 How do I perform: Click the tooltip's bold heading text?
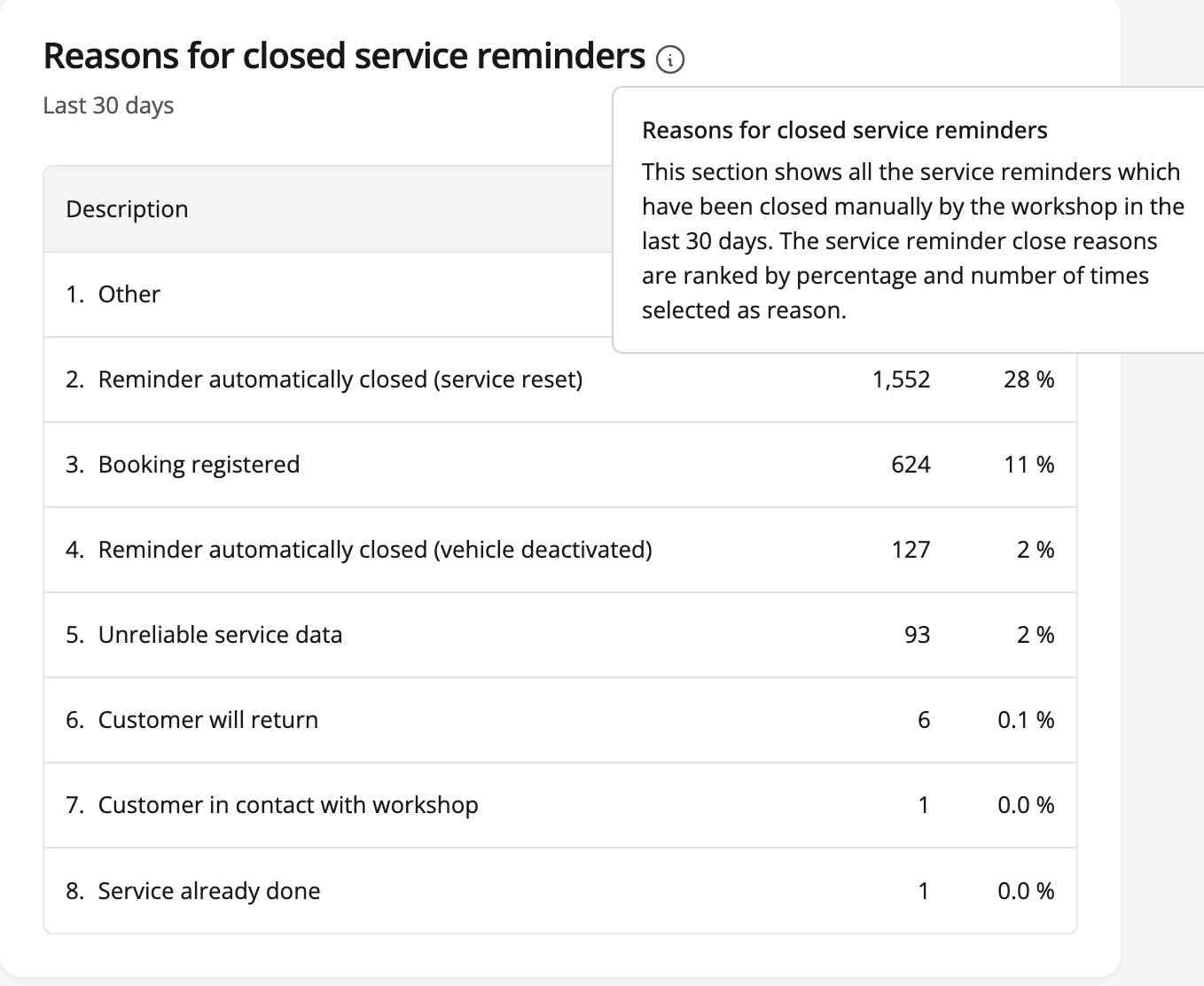844,130
